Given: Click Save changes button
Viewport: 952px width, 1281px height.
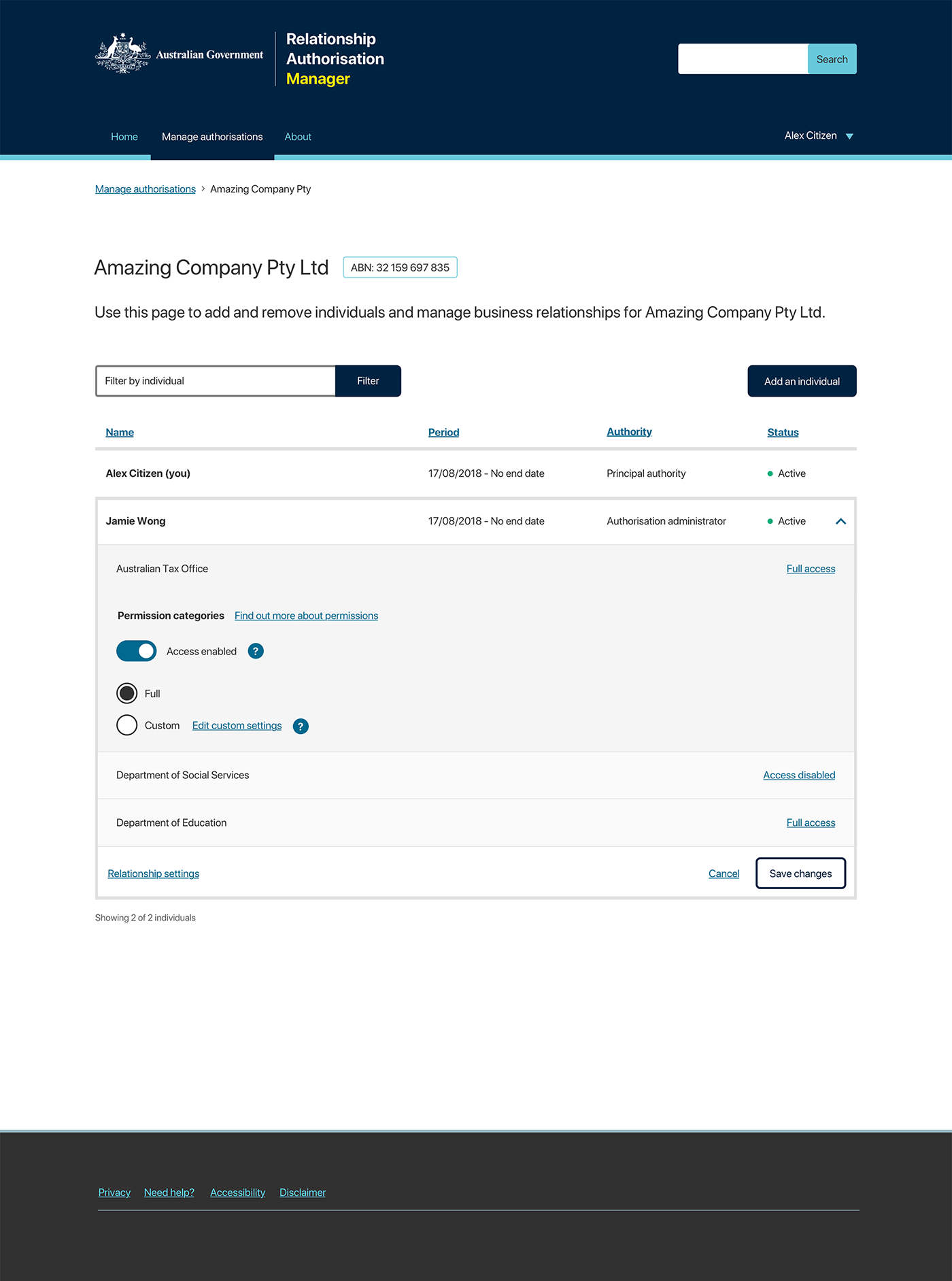Looking at the screenshot, I should point(800,874).
